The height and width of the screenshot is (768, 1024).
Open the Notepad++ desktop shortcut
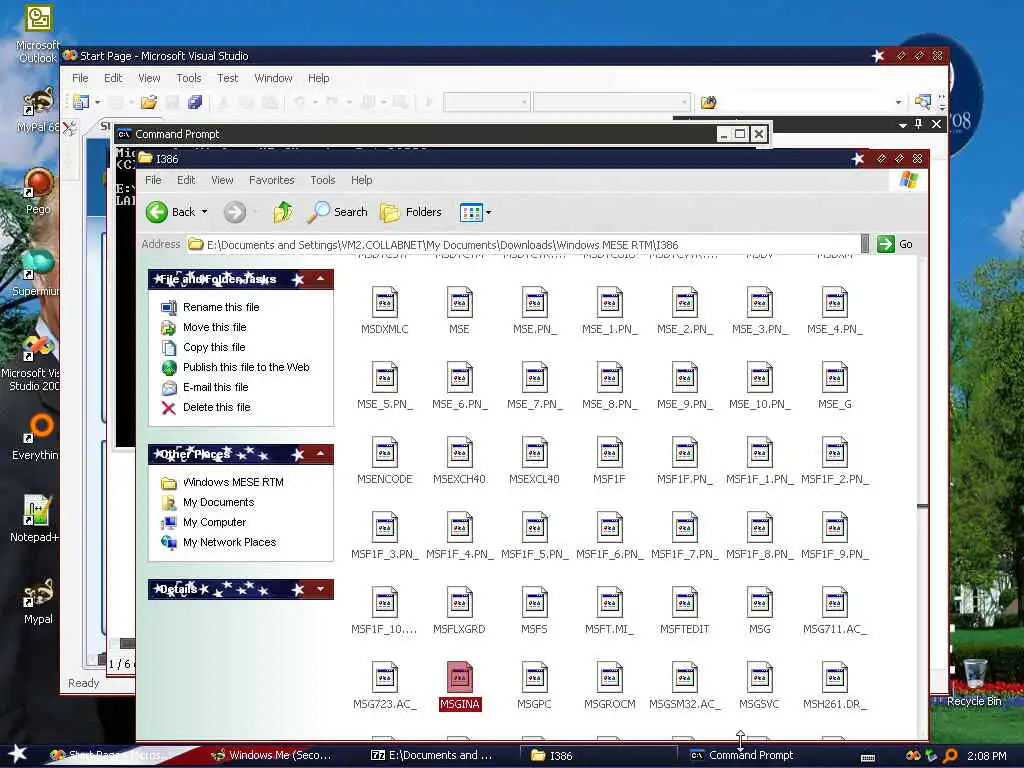34,519
